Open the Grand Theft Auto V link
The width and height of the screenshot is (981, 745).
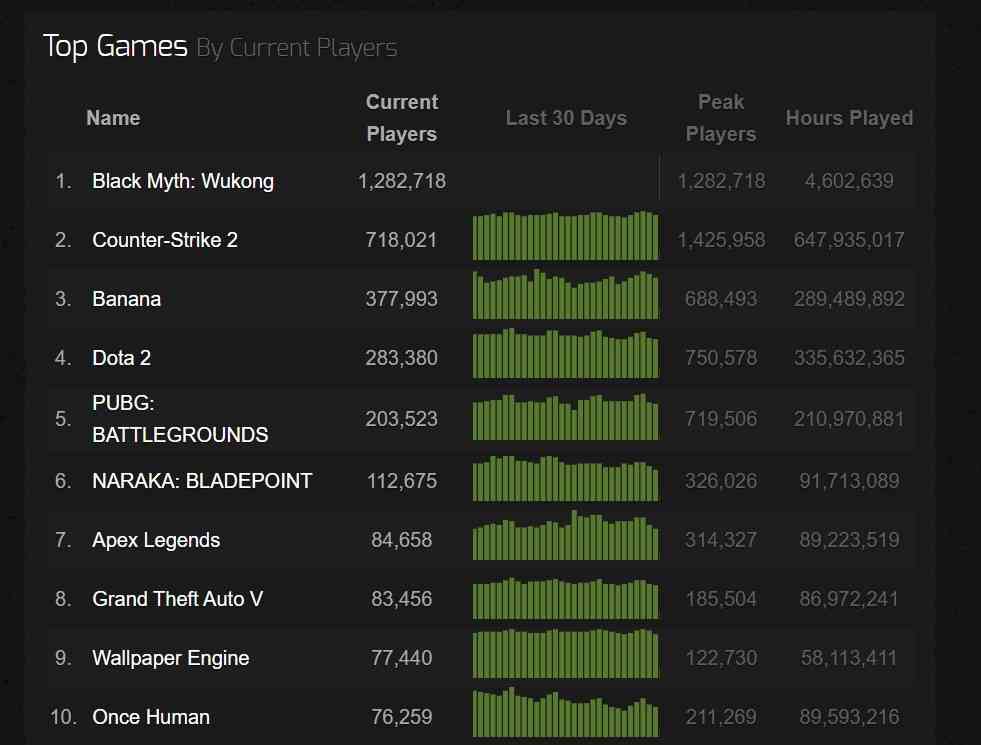click(x=178, y=599)
